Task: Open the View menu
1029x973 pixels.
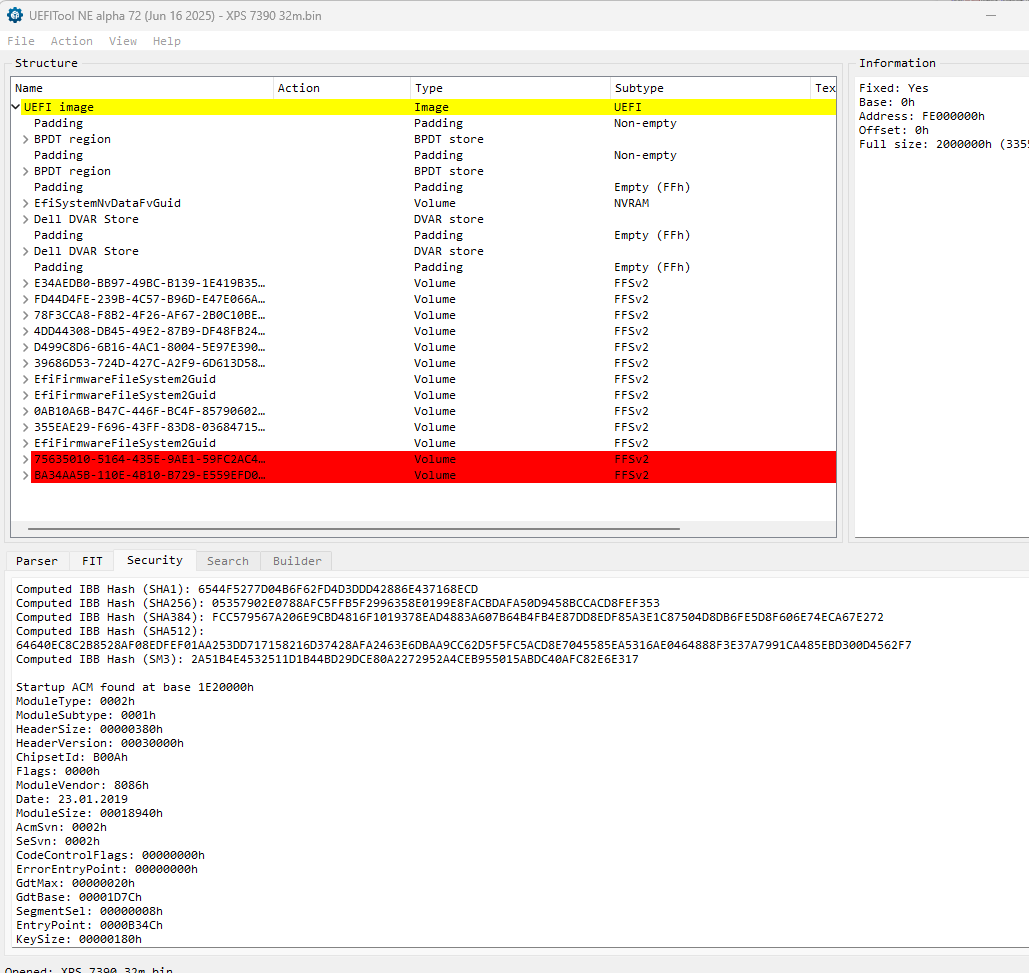Action: pyautogui.click(x=123, y=41)
